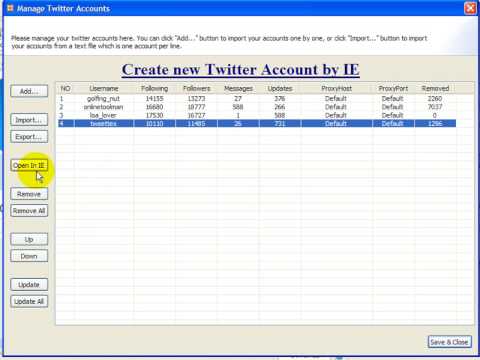The height and width of the screenshot is (360, 480).
Task: Click Messages value 27
Action: pyautogui.click(x=238, y=99)
